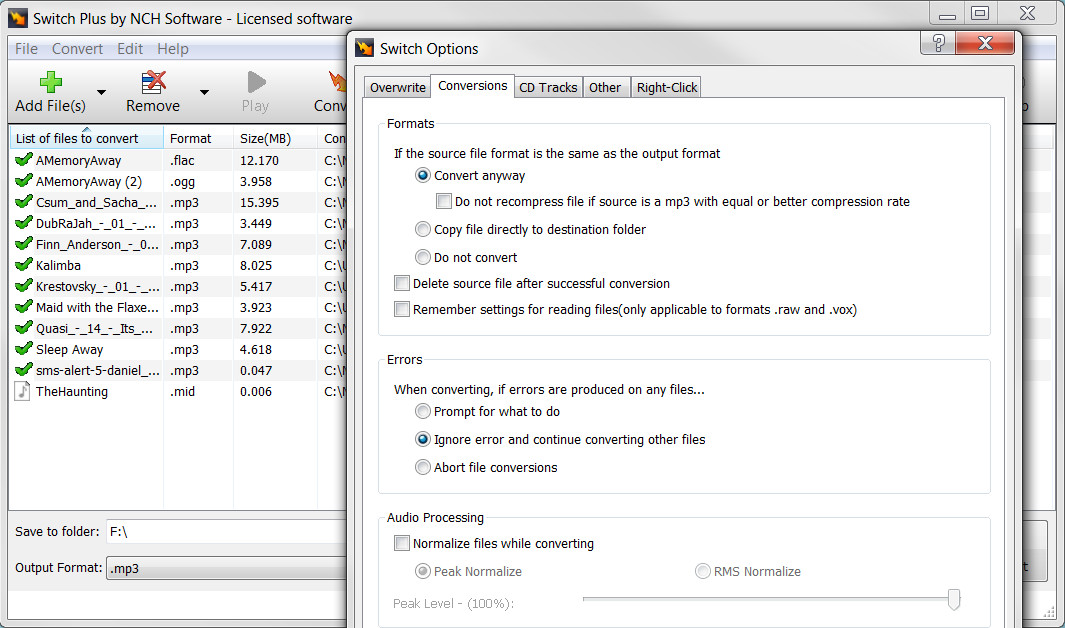The width and height of the screenshot is (1065, 628).
Task: Click the music note icon beside TheHaunting
Action: (21, 391)
